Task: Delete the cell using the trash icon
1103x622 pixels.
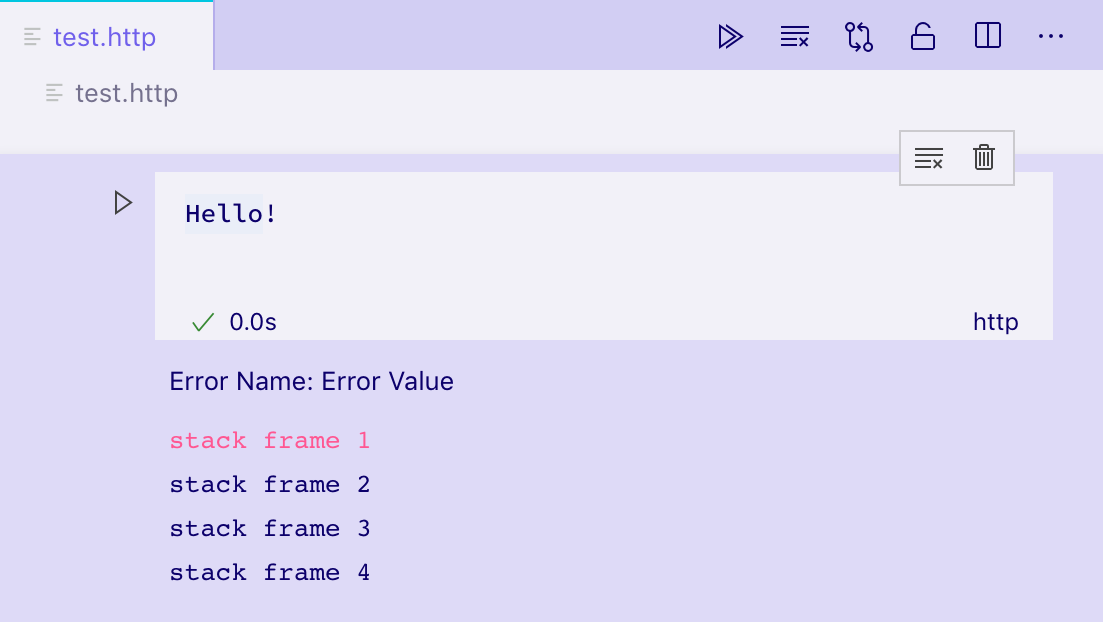Action: point(983,157)
